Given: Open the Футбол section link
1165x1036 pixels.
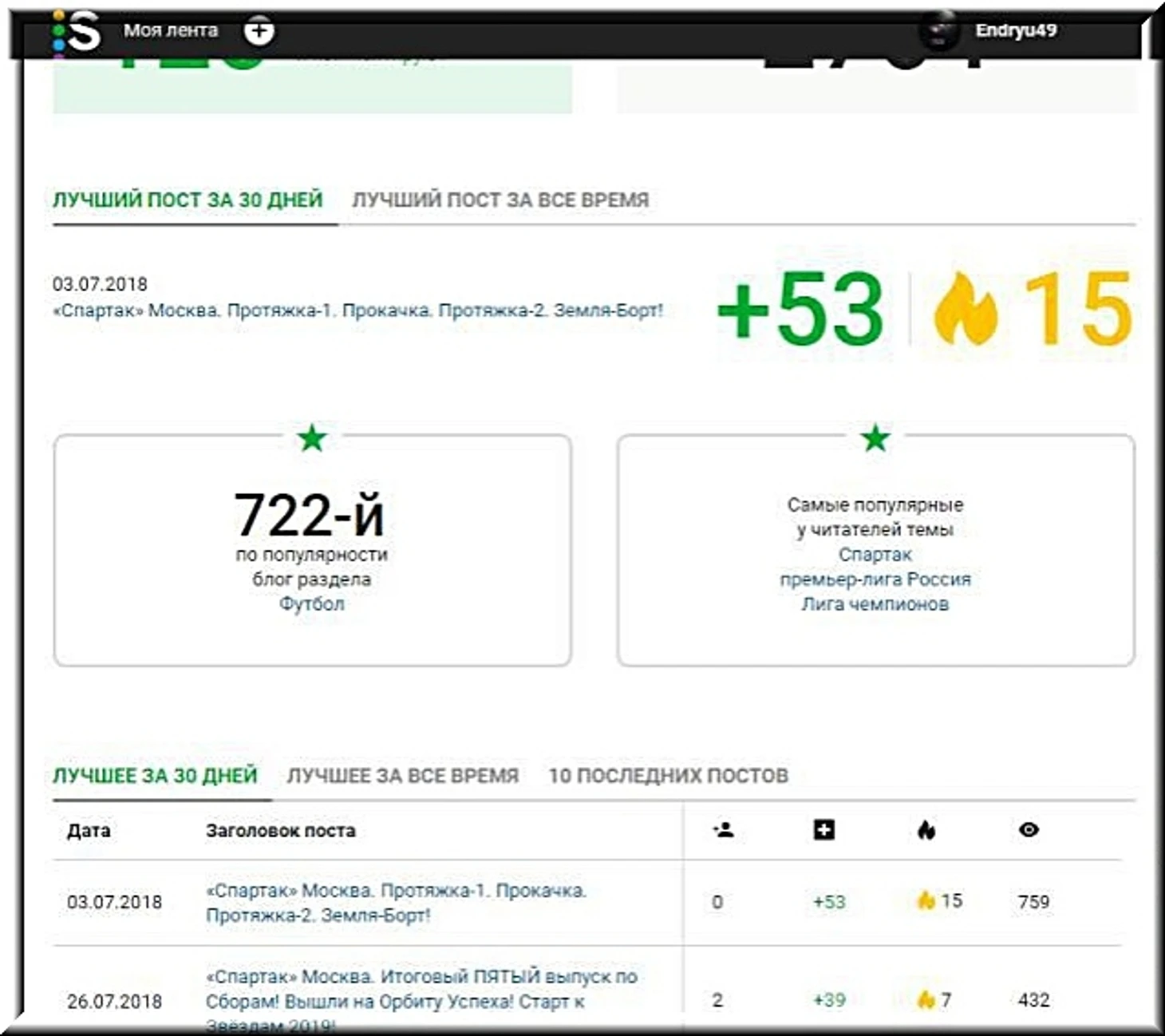Looking at the screenshot, I should click(311, 603).
